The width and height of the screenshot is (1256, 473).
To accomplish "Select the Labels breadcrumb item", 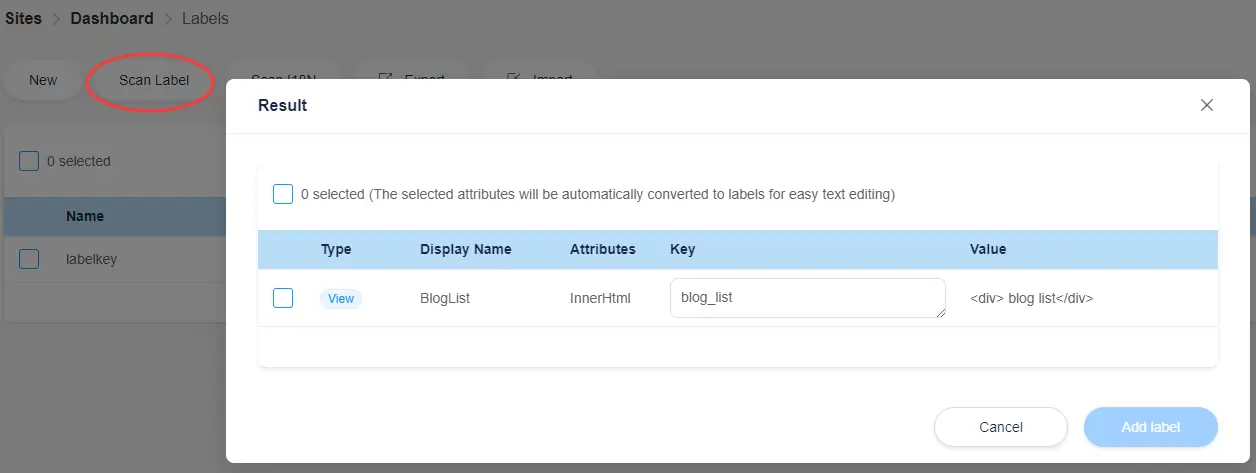I will pyautogui.click(x=205, y=18).
